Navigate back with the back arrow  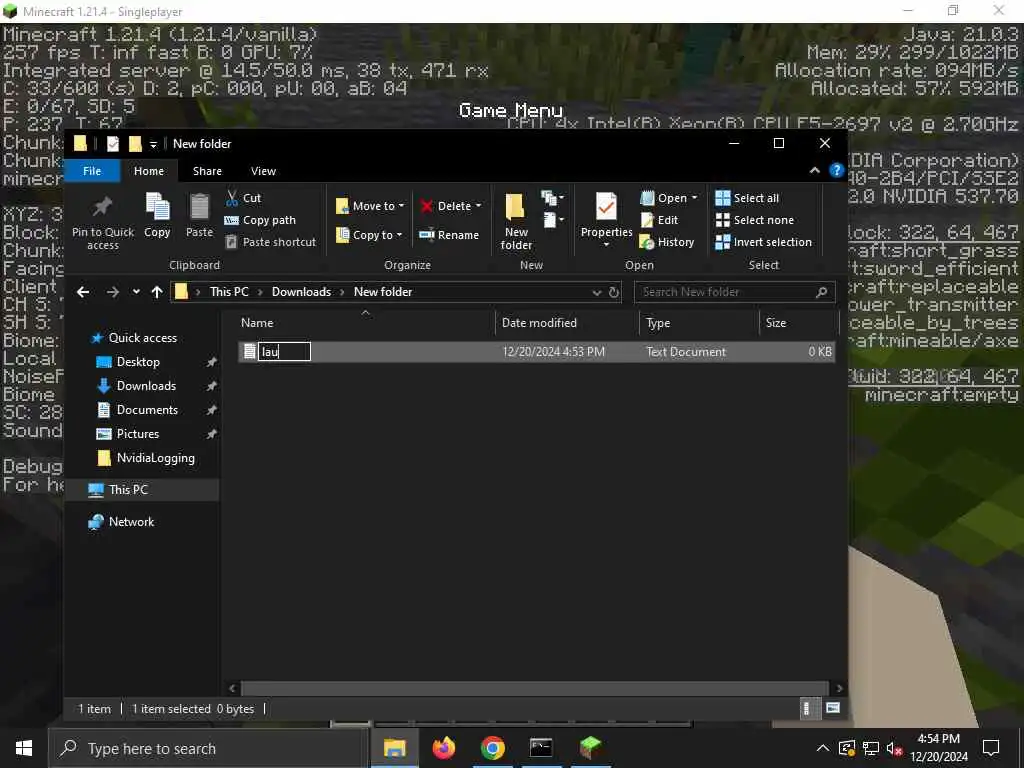[x=83, y=292]
